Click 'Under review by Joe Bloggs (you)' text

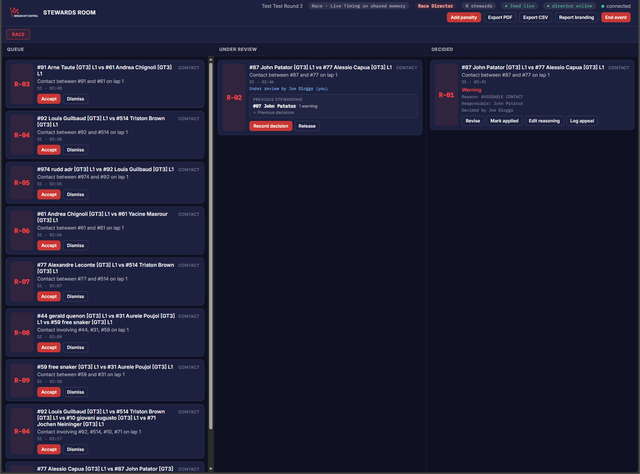(x=289, y=89)
